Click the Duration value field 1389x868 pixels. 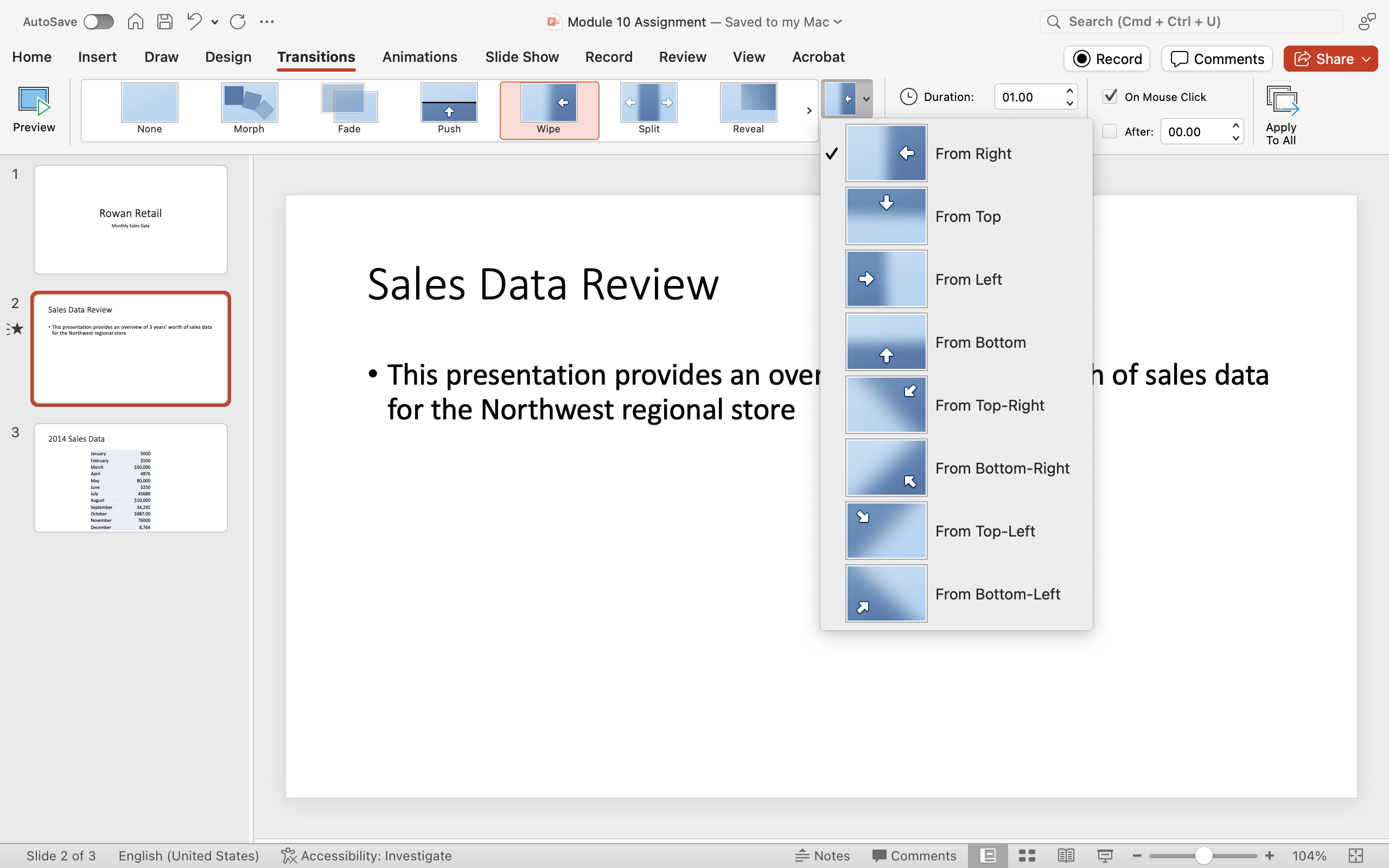[1030, 97]
